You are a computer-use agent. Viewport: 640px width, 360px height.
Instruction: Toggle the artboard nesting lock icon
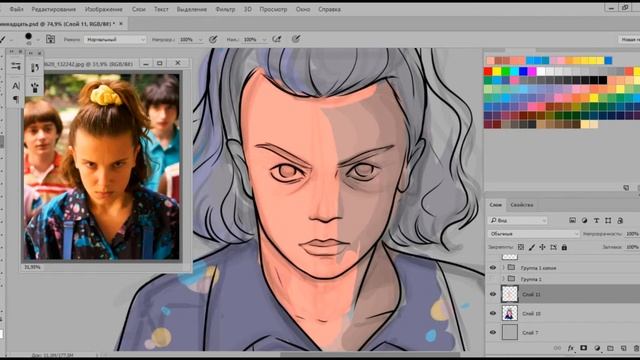[x=553, y=247]
